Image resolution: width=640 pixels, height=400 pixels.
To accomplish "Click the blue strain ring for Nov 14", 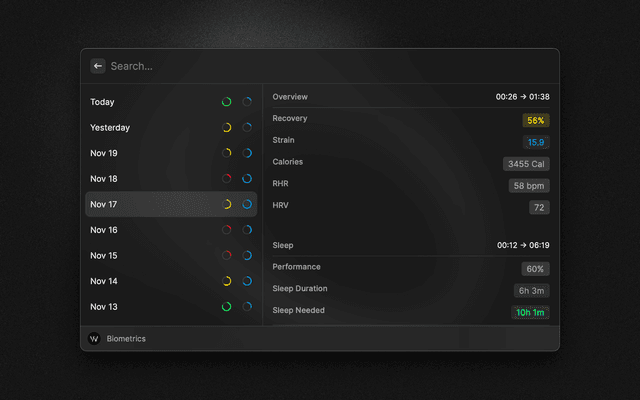I will click(x=246, y=281).
